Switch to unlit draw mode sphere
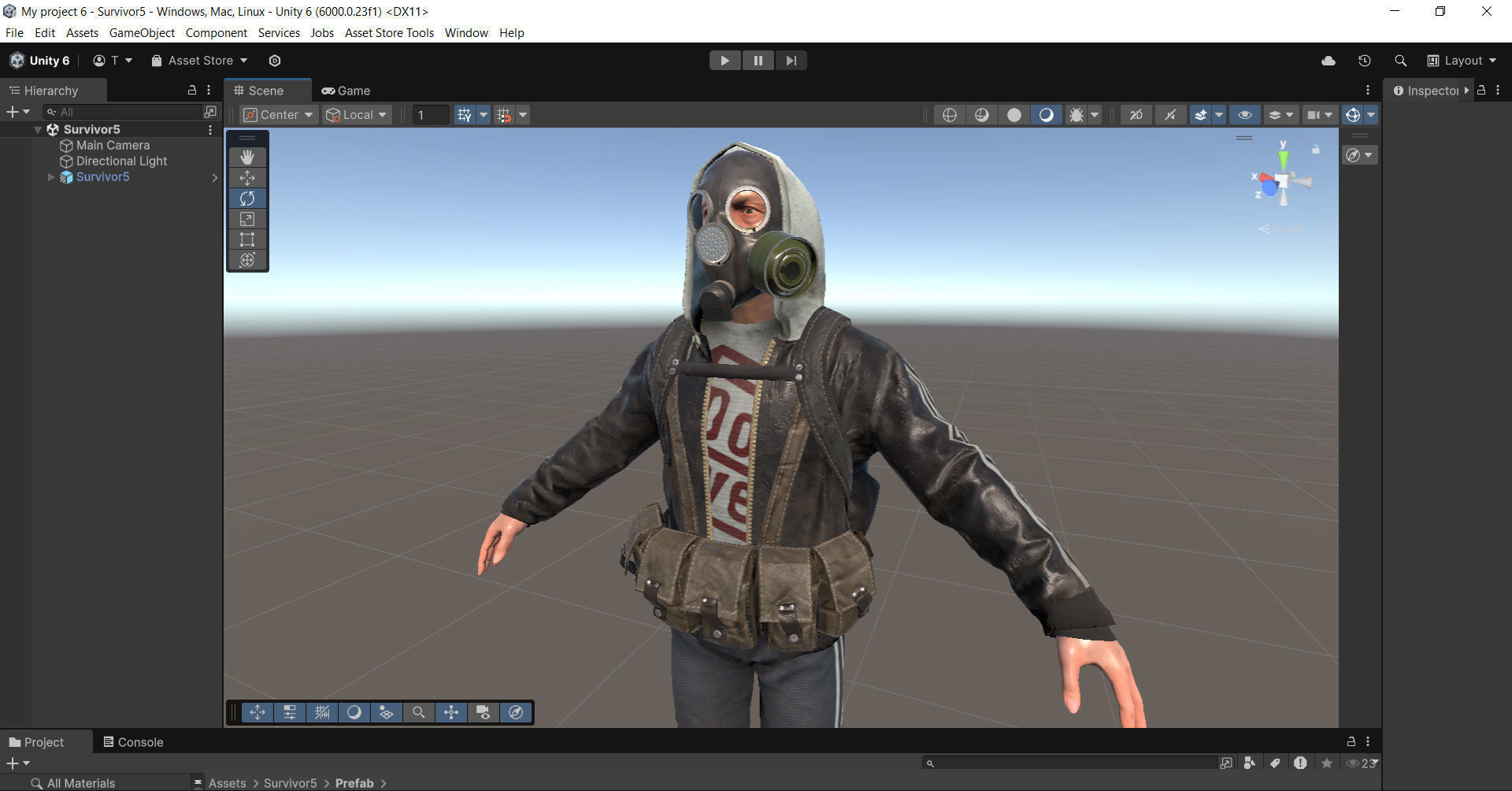The width and height of the screenshot is (1512, 791). click(x=1014, y=115)
